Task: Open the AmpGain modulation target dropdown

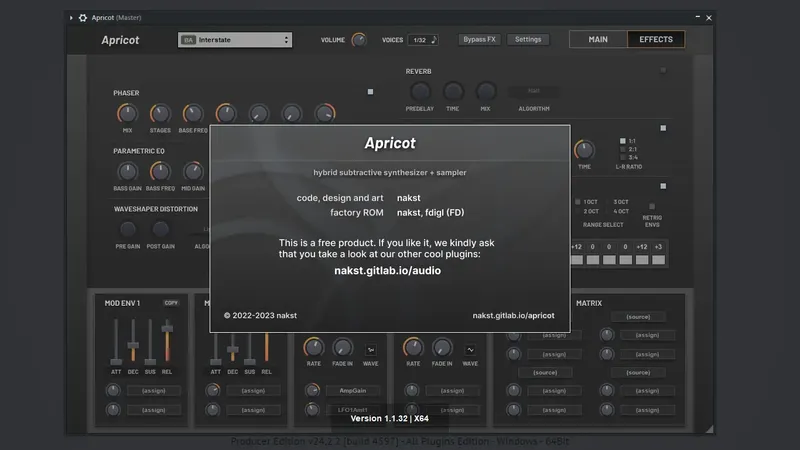Action: pos(353,391)
